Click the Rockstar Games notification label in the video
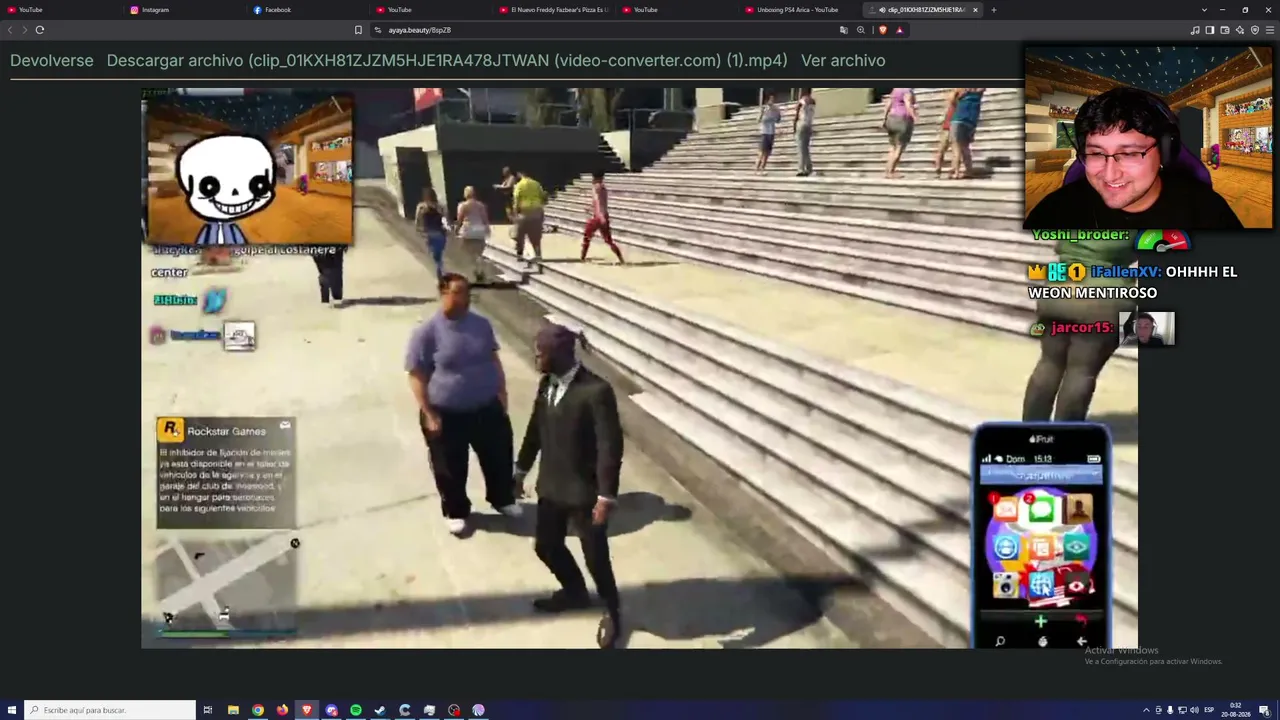This screenshot has width=1280, height=720. 227,431
